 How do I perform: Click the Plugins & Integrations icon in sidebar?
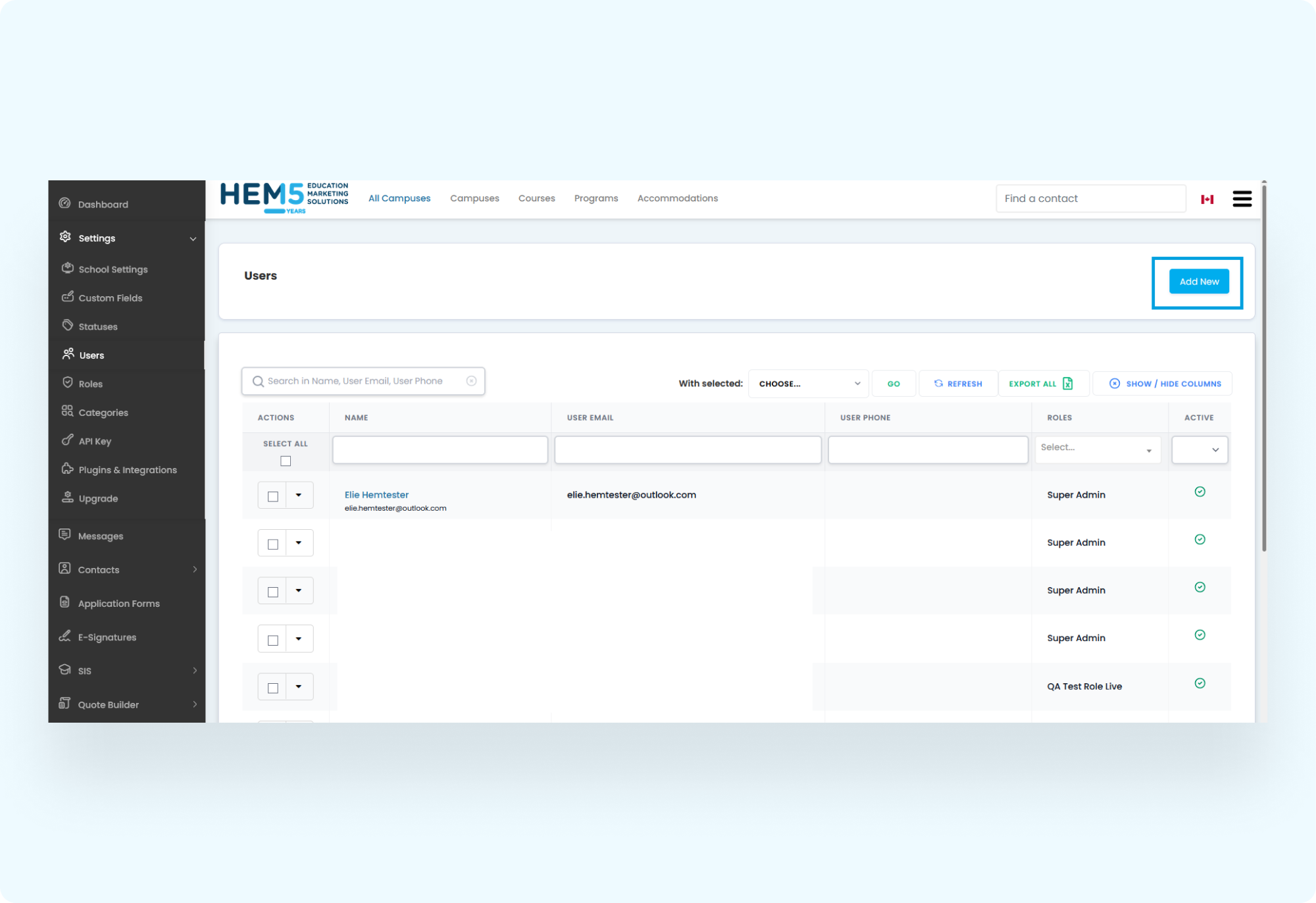click(68, 469)
